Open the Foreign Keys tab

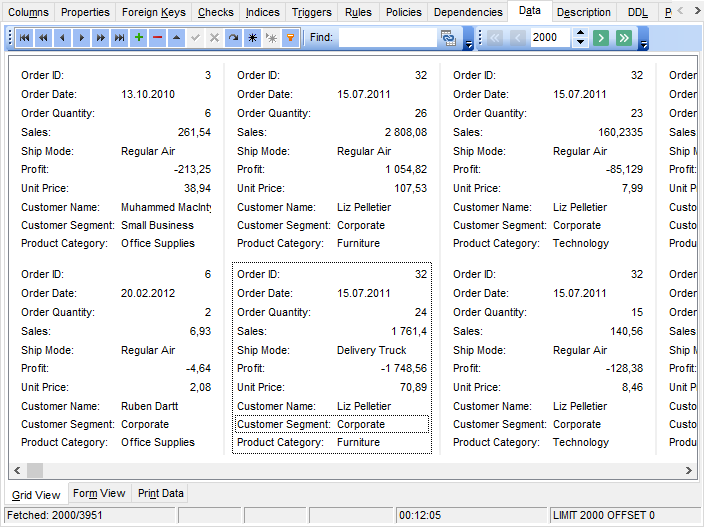[153, 12]
